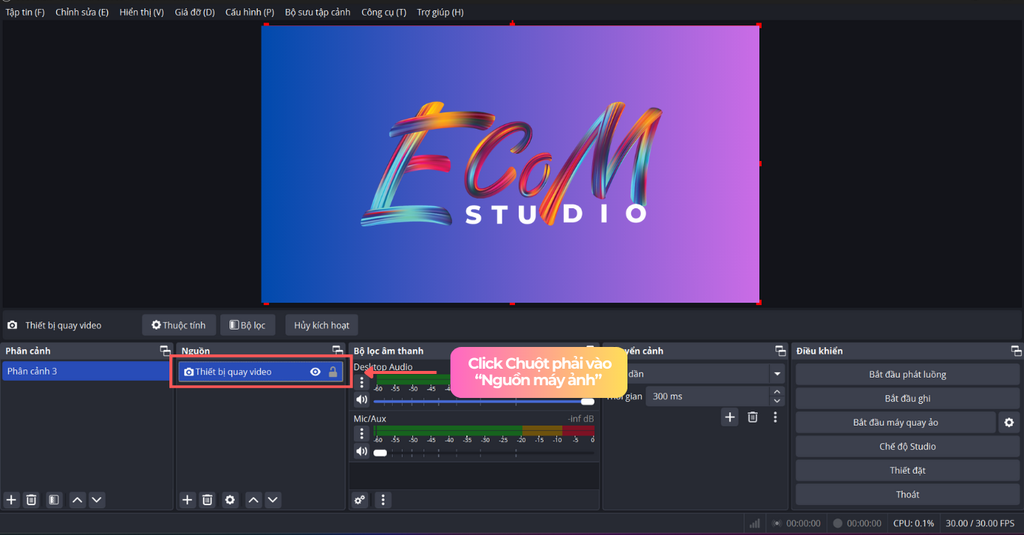This screenshot has width=1024, height=535.
Task: Add a new scene with plus icon in Phân cảnh
Action: point(11,500)
